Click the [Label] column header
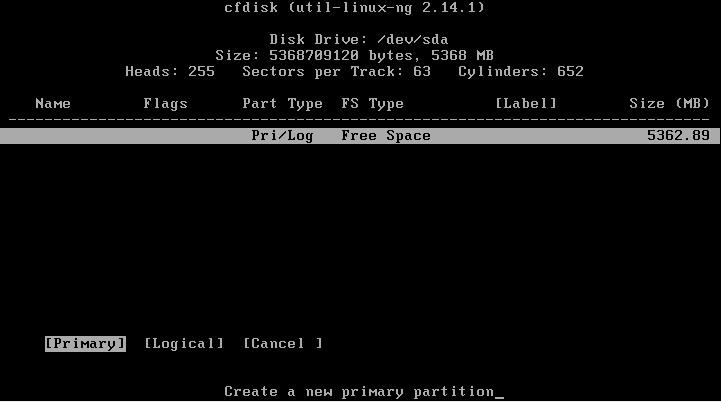This screenshot has width=721, height=402. 526,103
